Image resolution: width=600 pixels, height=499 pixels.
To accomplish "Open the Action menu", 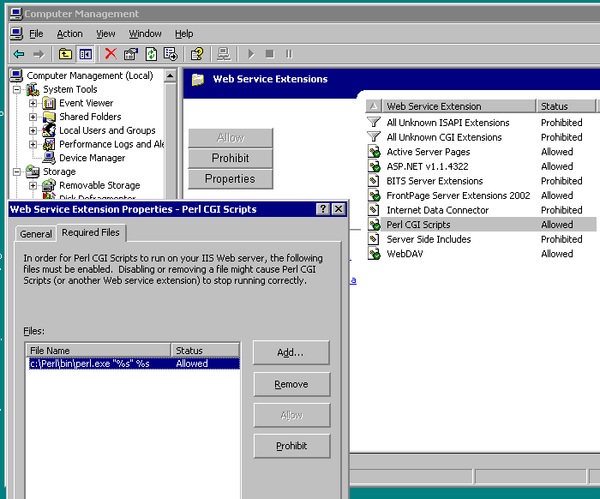I will 70,34.
